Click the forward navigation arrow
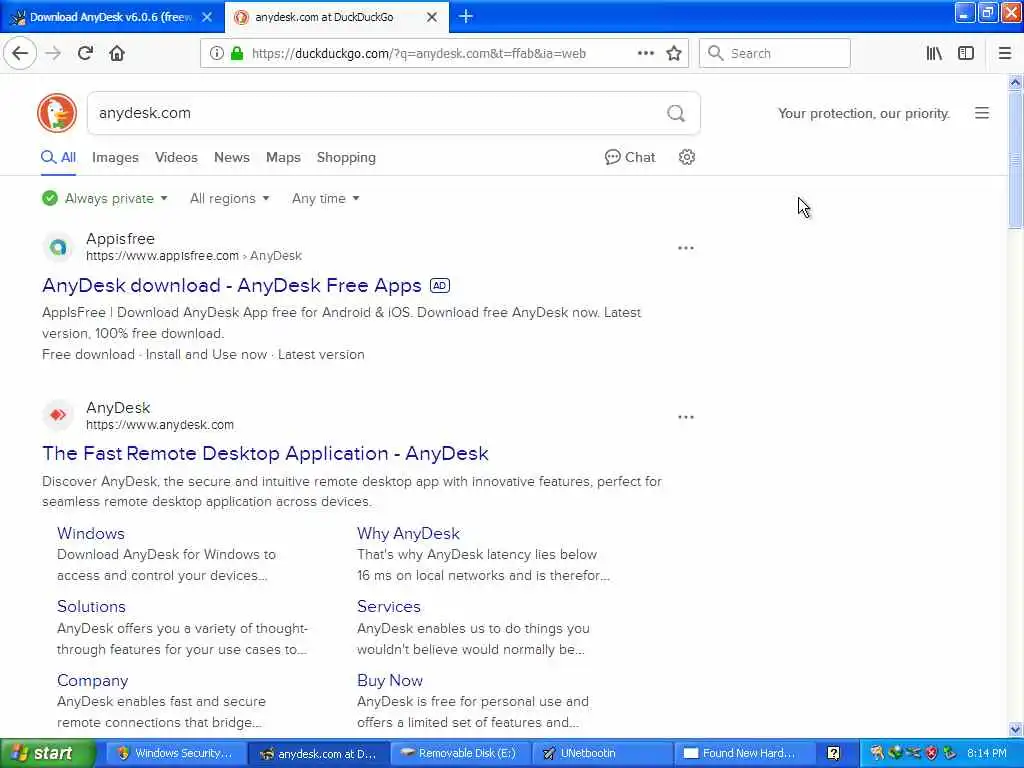Screen dimensions: 1024x768 point(54,53)
